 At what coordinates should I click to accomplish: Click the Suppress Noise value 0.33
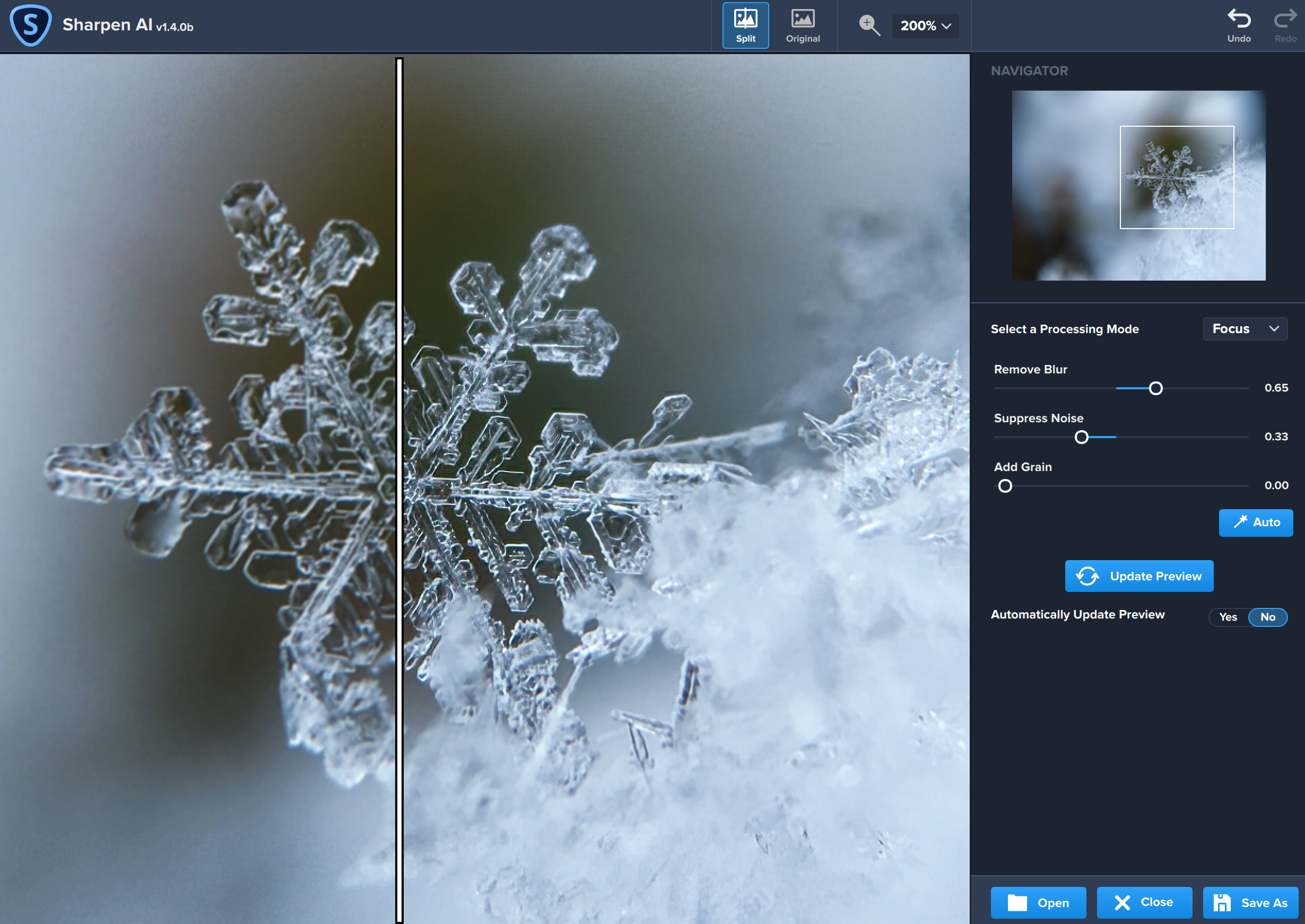point(1276,437)
